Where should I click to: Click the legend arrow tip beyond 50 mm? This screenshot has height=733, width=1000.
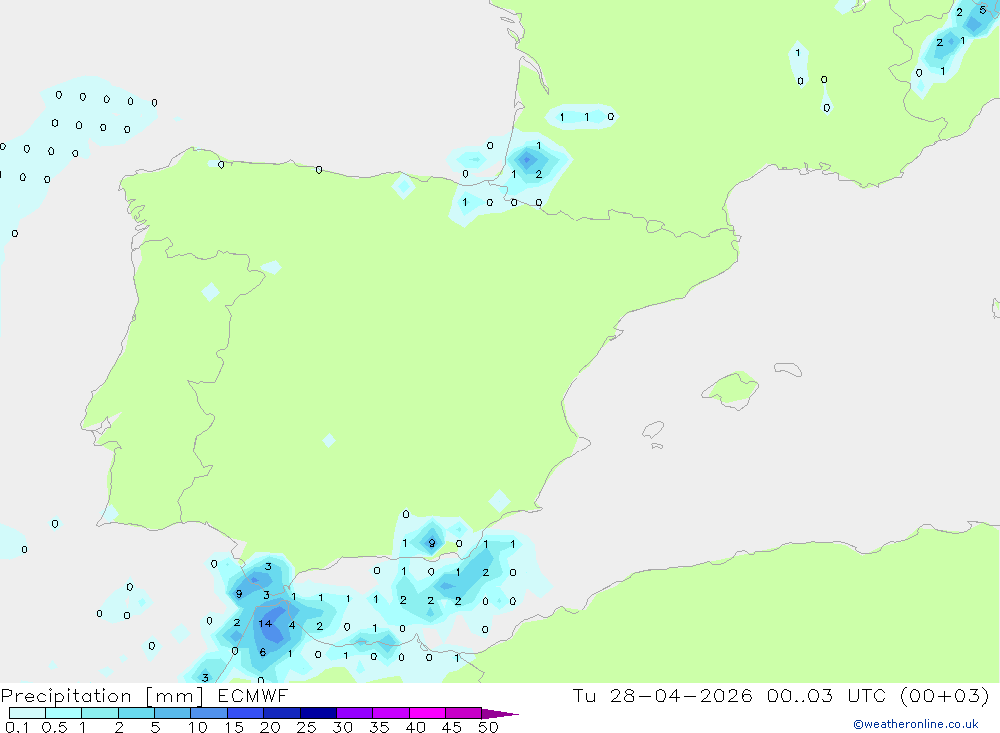tap(500, 714)
